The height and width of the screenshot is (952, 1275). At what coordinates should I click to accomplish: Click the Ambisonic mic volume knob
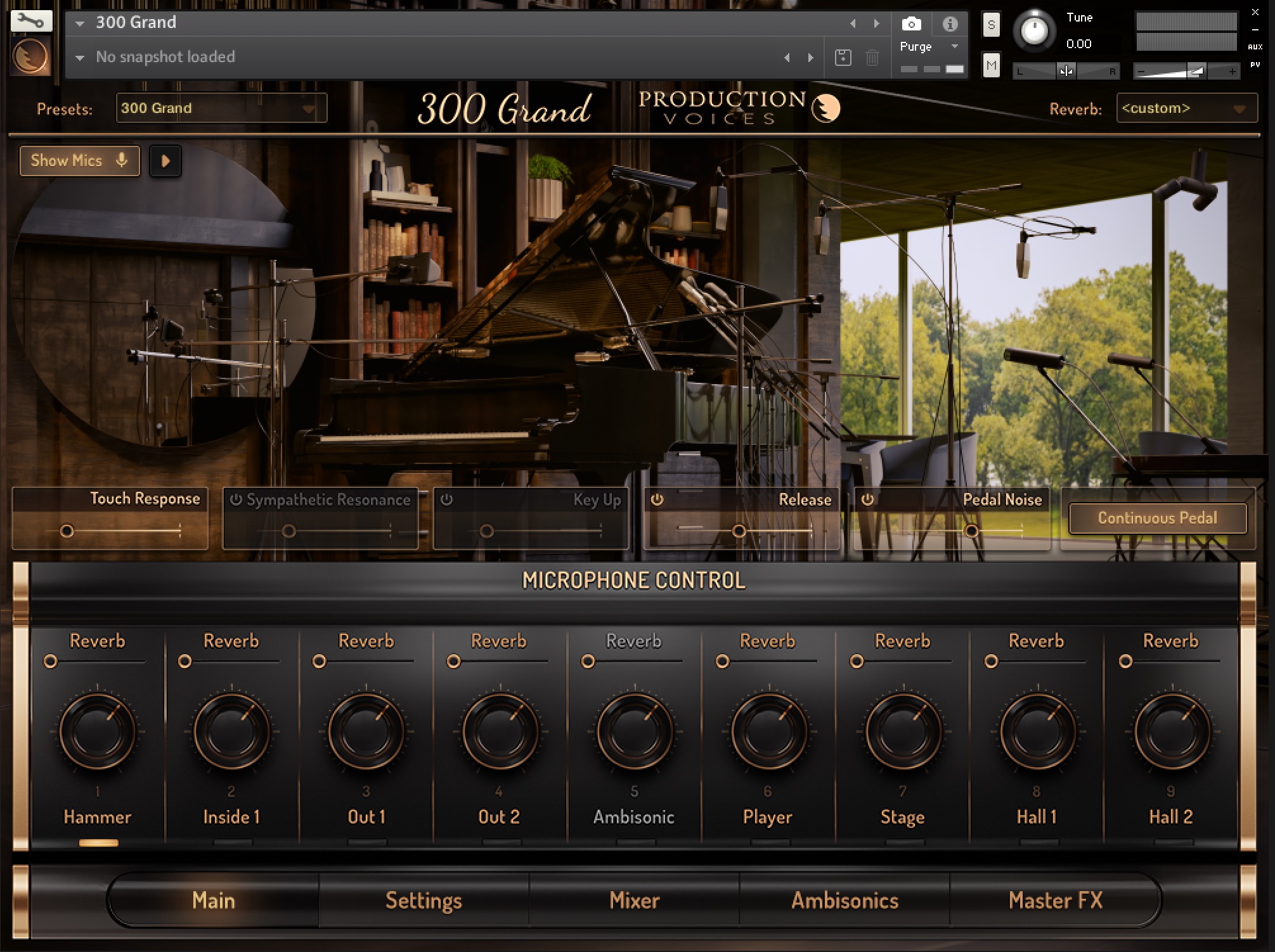[635, 731]
